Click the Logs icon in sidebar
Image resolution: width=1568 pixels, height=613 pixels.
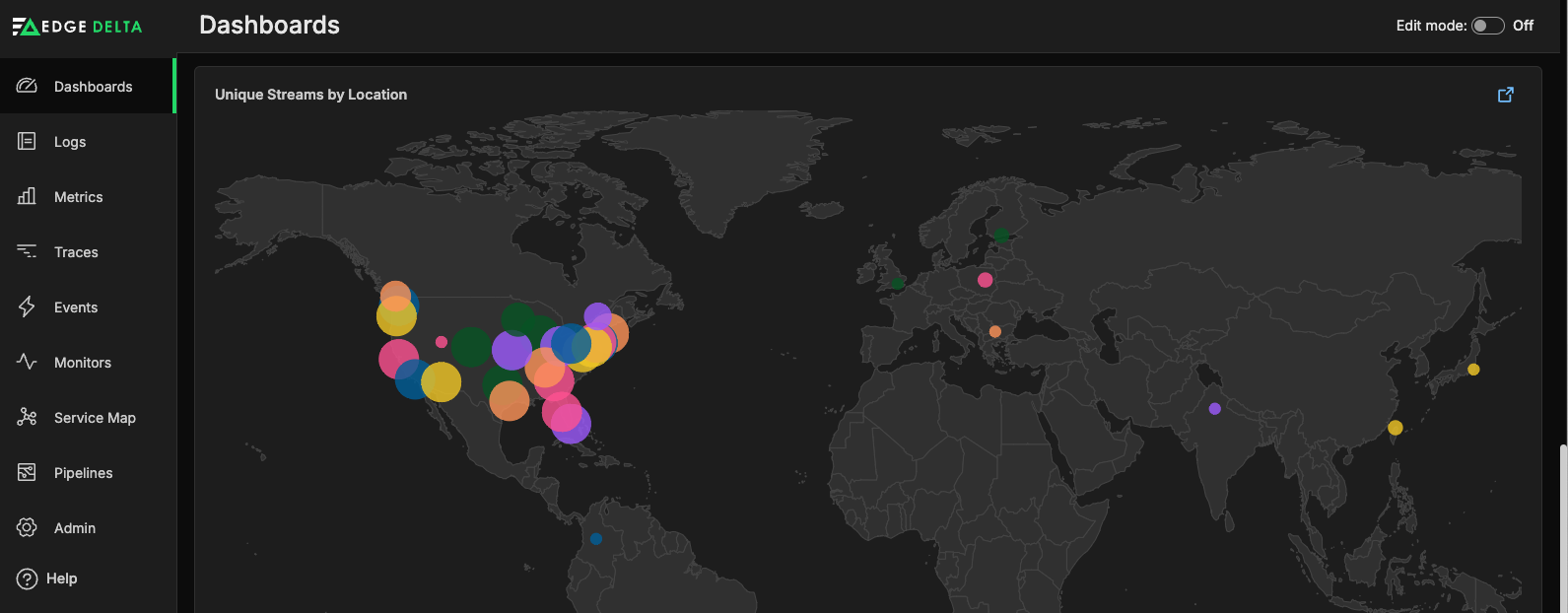(x=27, y=142)
